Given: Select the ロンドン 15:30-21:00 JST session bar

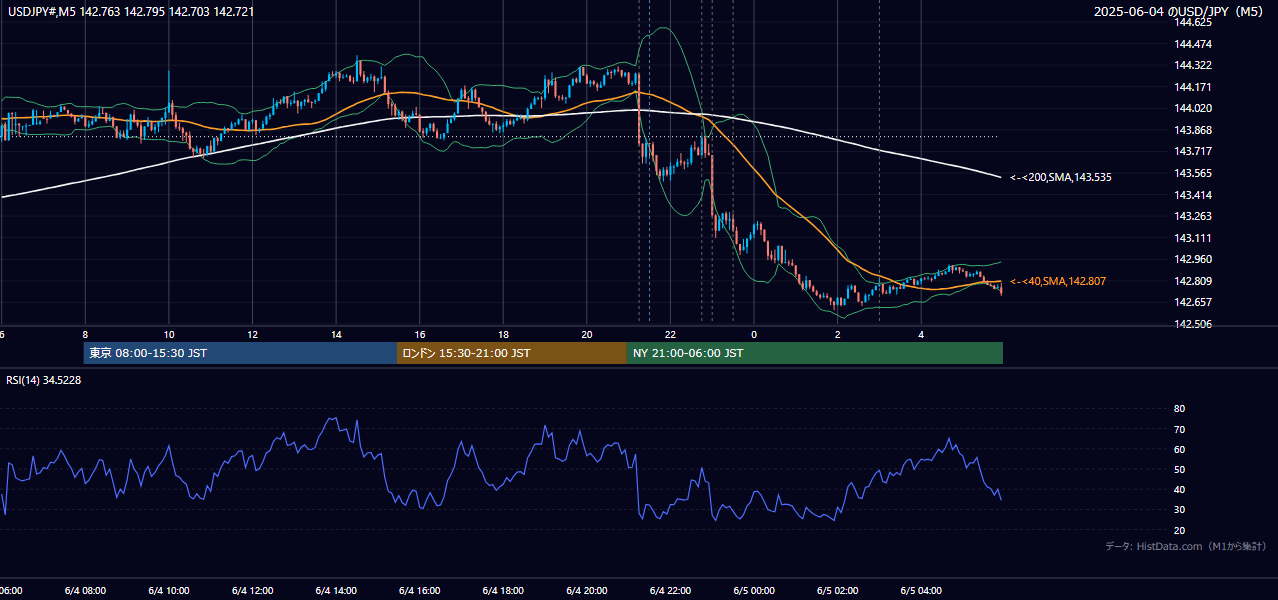Looking at the screenshot, I should (x=512, y=353).
